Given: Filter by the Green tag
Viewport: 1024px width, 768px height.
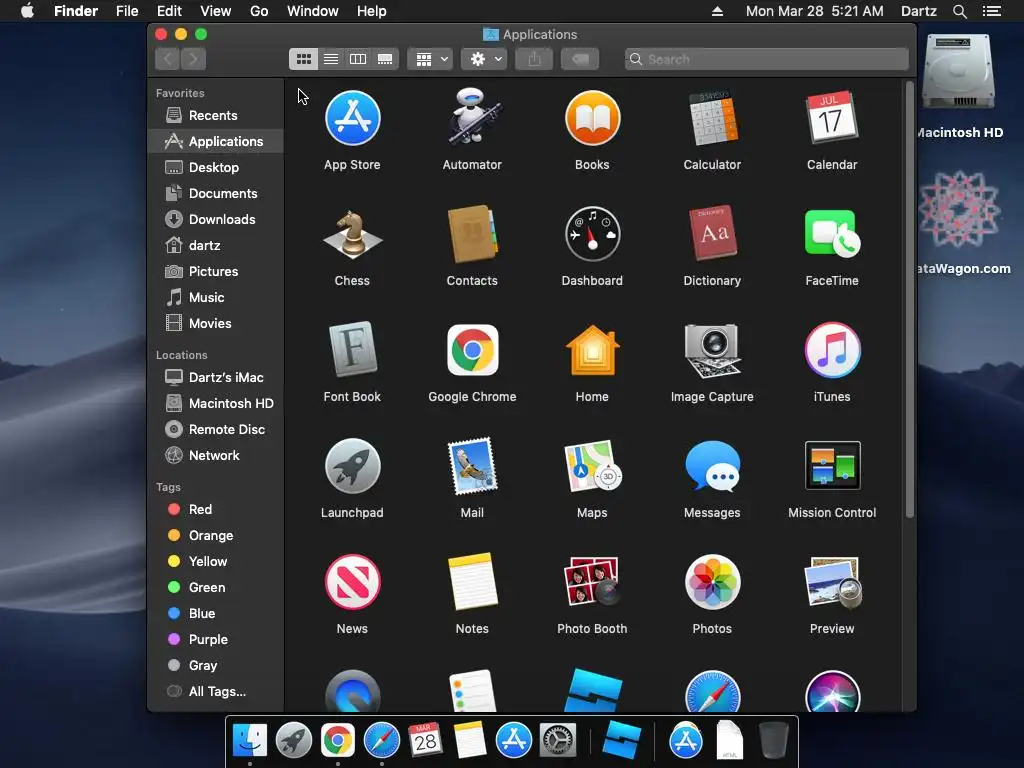Looking at the screenshot, I should click(x=216, y=587).
